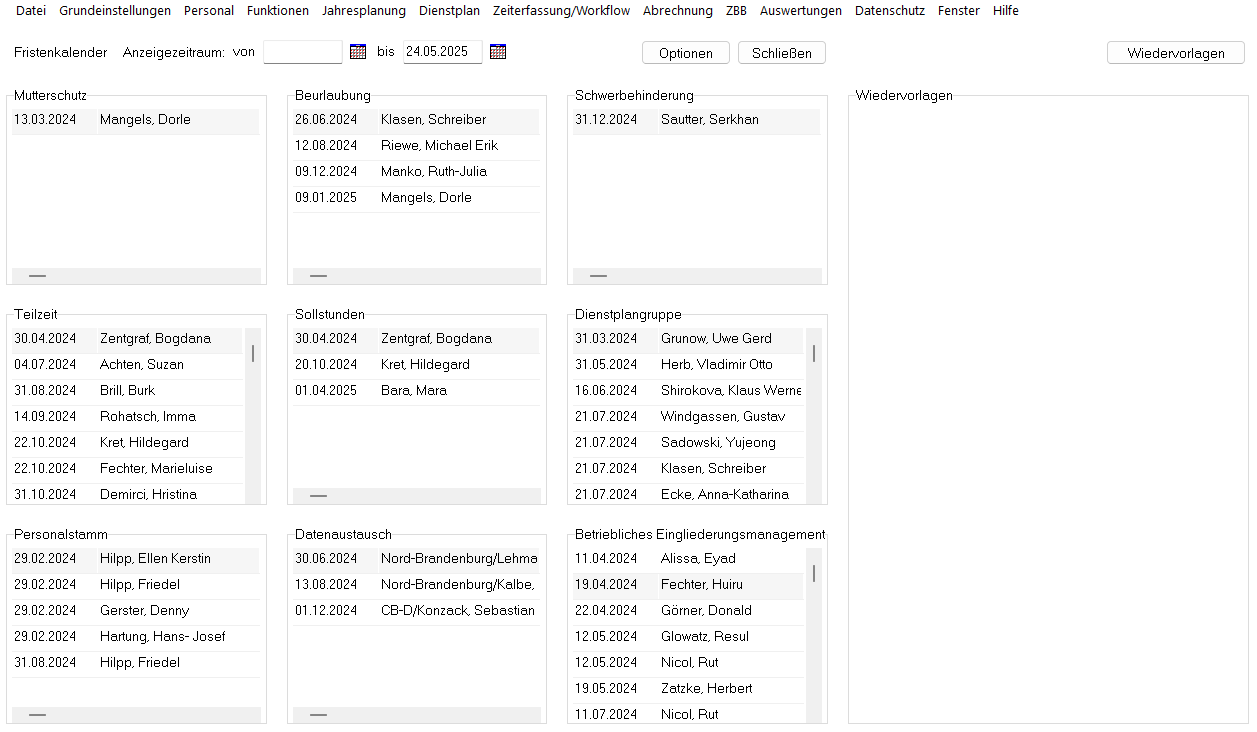Open the calendar picker beside the 'von' date field
Viewport: 1257px width, 732px height.
[x=358, y=52]
